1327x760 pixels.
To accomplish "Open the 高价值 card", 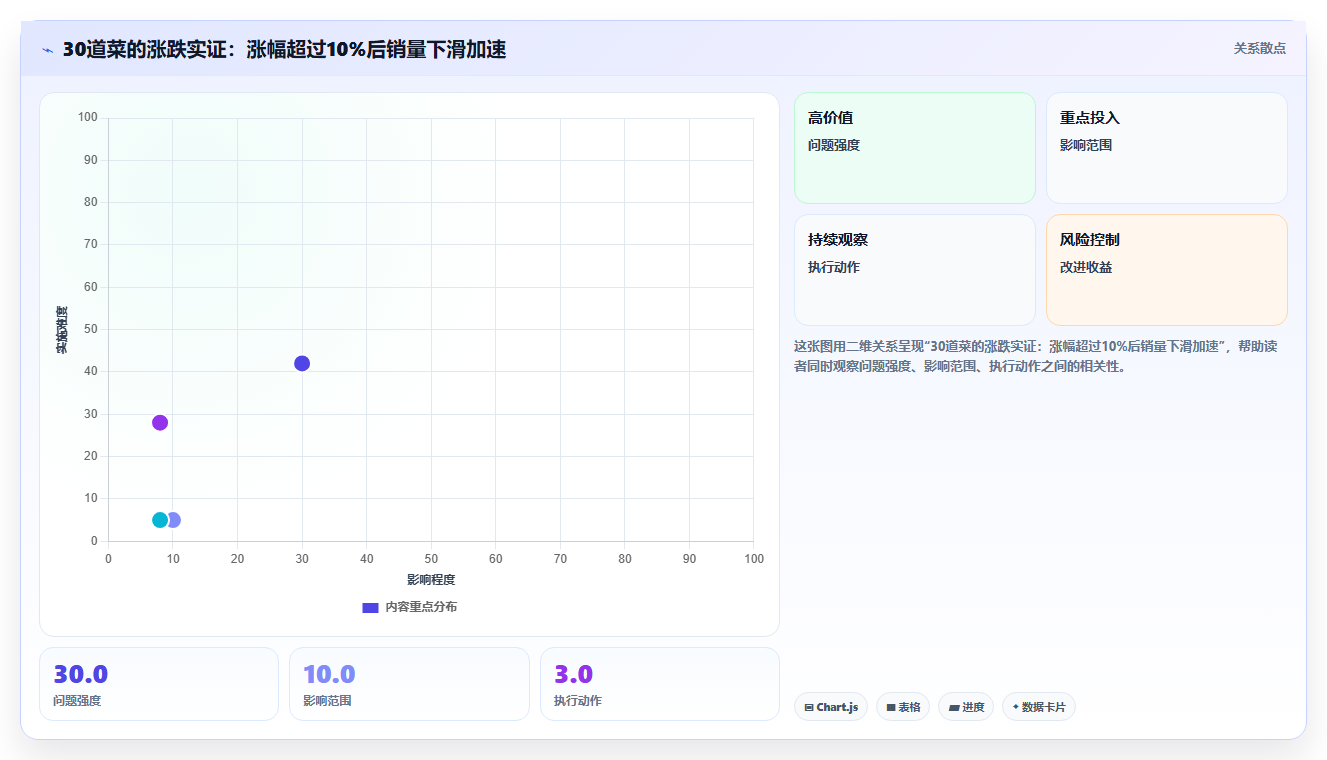I will click(x=915, y=148).
